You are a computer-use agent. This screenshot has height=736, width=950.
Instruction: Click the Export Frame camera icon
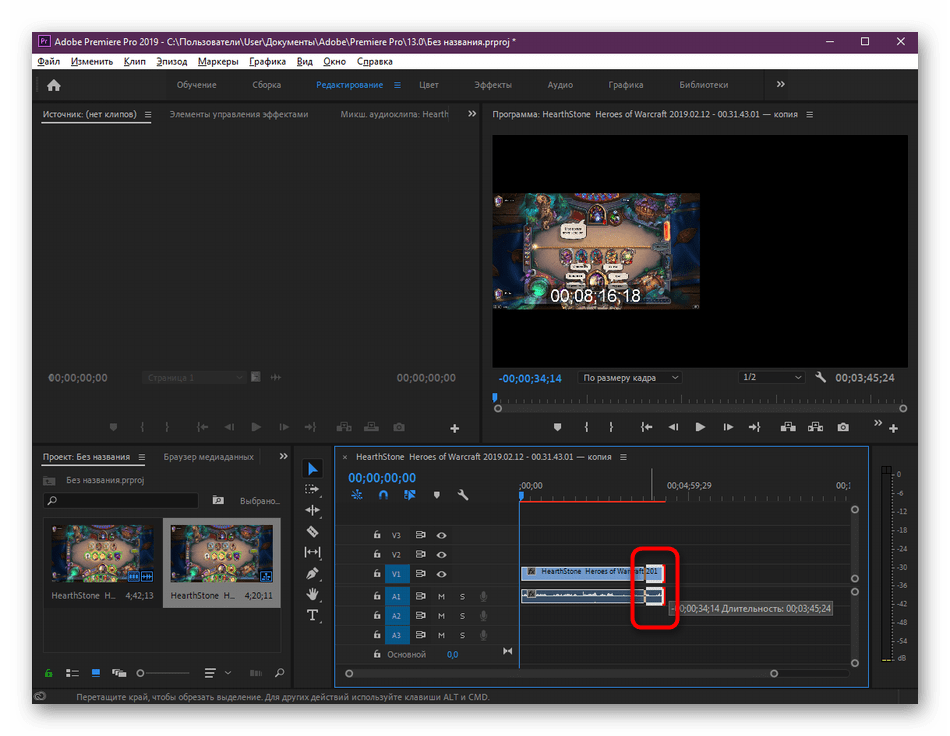point(843,427)
